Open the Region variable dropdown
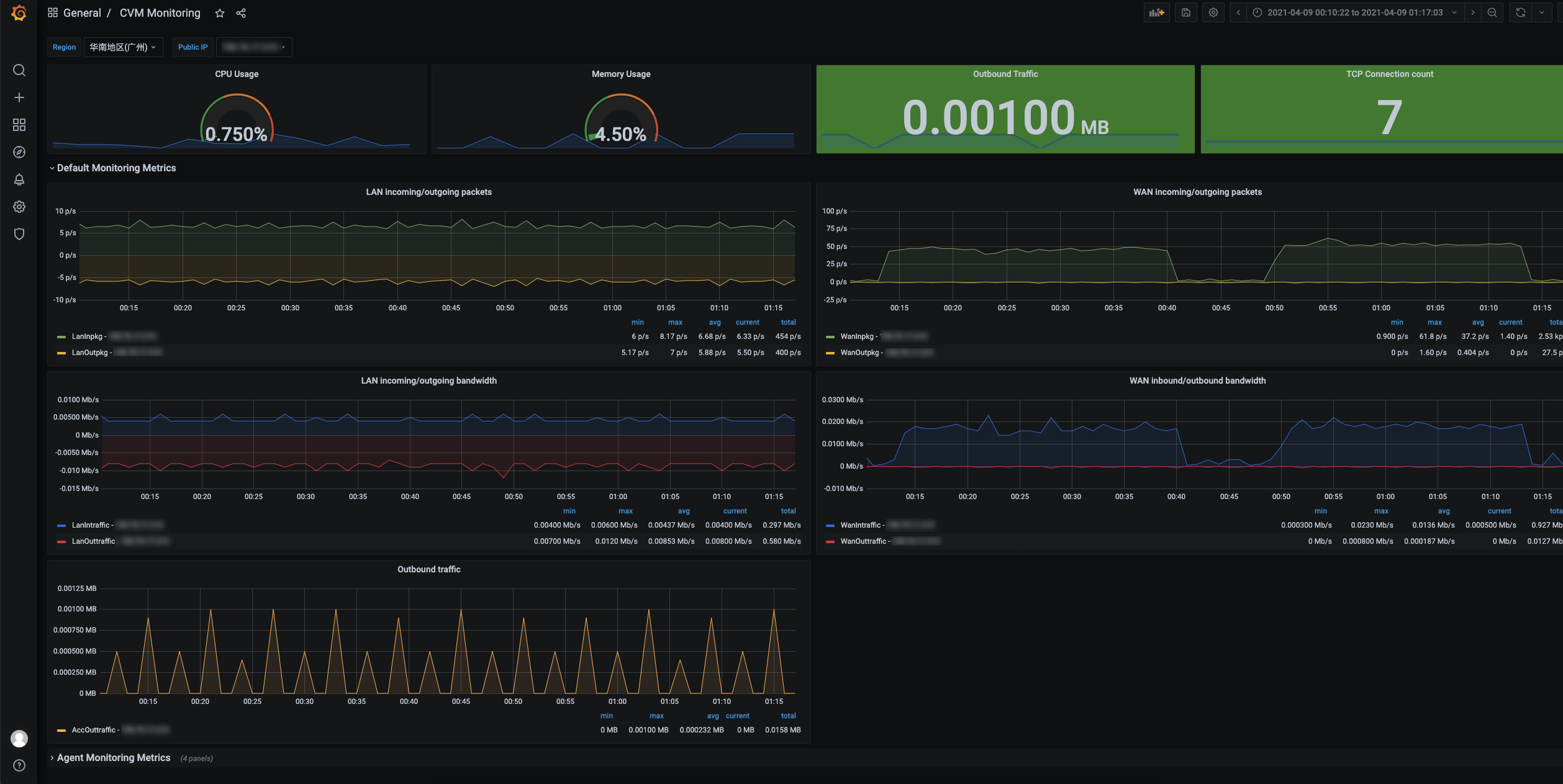 (122, 47)
